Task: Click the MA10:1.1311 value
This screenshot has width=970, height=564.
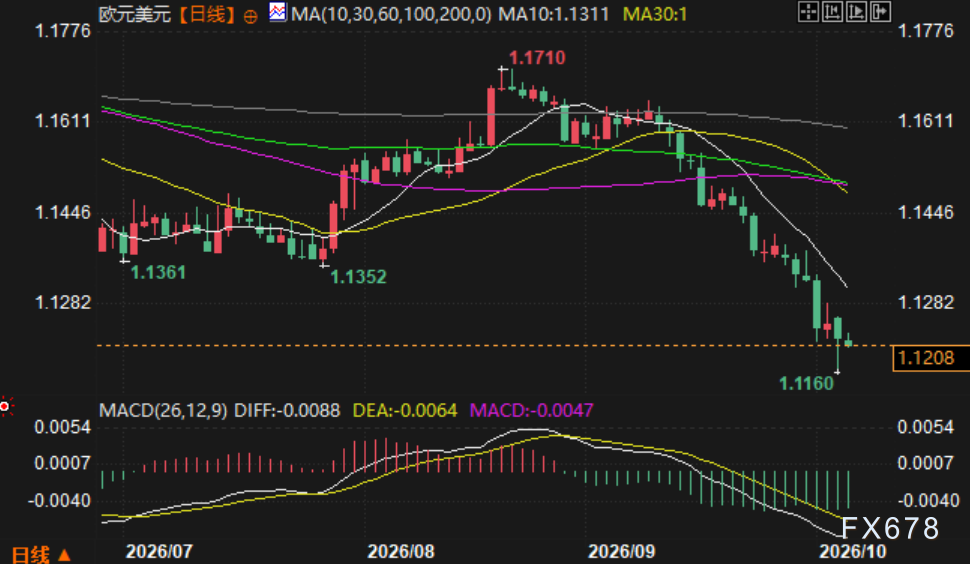Action: (x=554, y=14)
